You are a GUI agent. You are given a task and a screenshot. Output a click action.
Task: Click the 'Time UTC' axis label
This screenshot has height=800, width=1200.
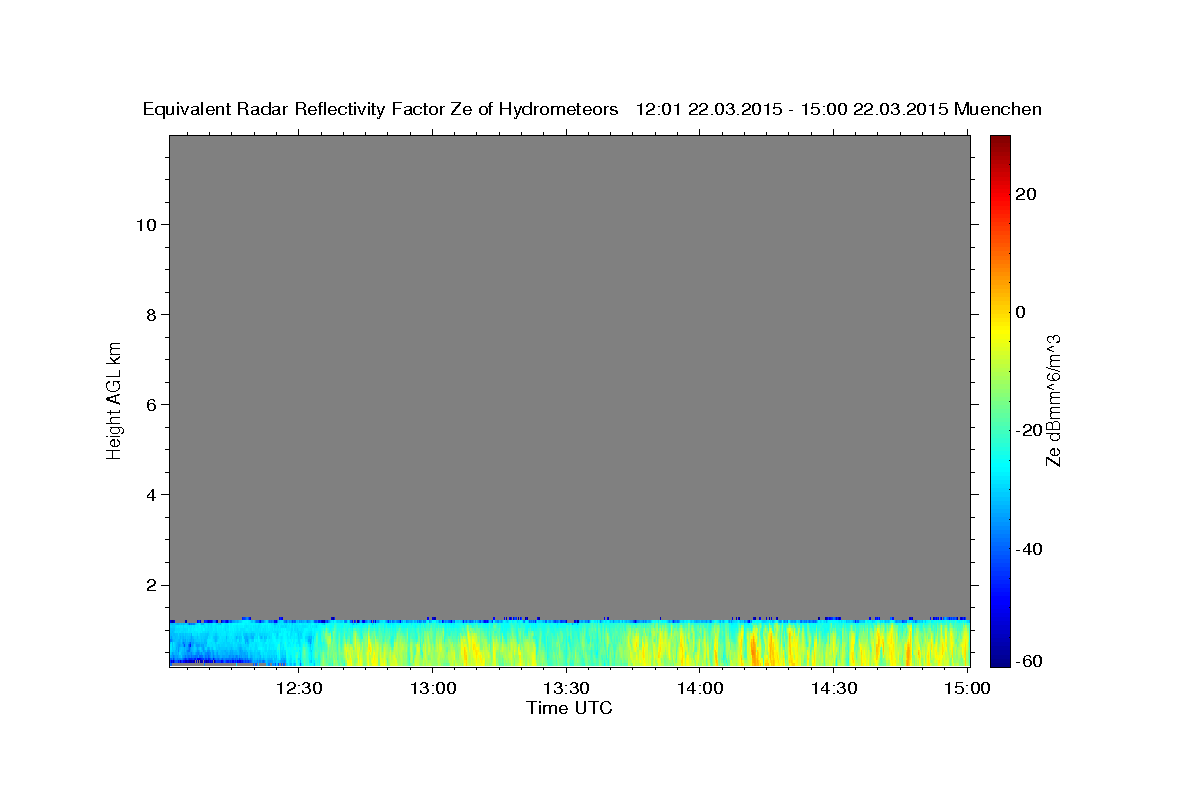pyautogui.click(x=569, y=708)
